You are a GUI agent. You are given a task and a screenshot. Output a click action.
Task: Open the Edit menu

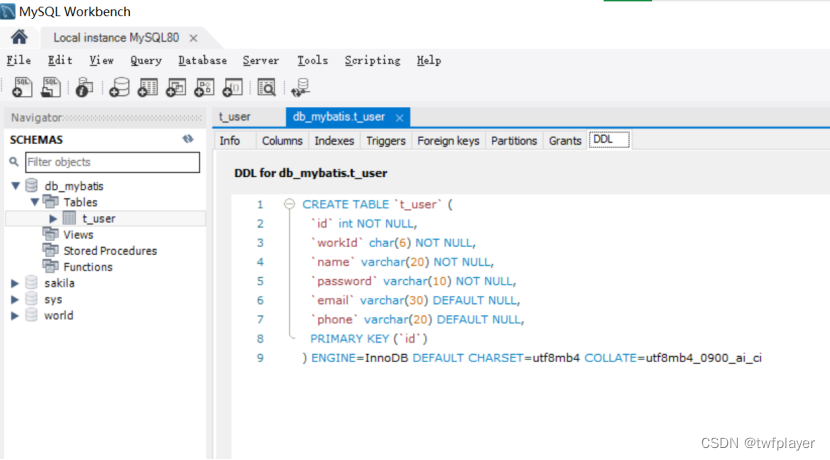(60, 60)
